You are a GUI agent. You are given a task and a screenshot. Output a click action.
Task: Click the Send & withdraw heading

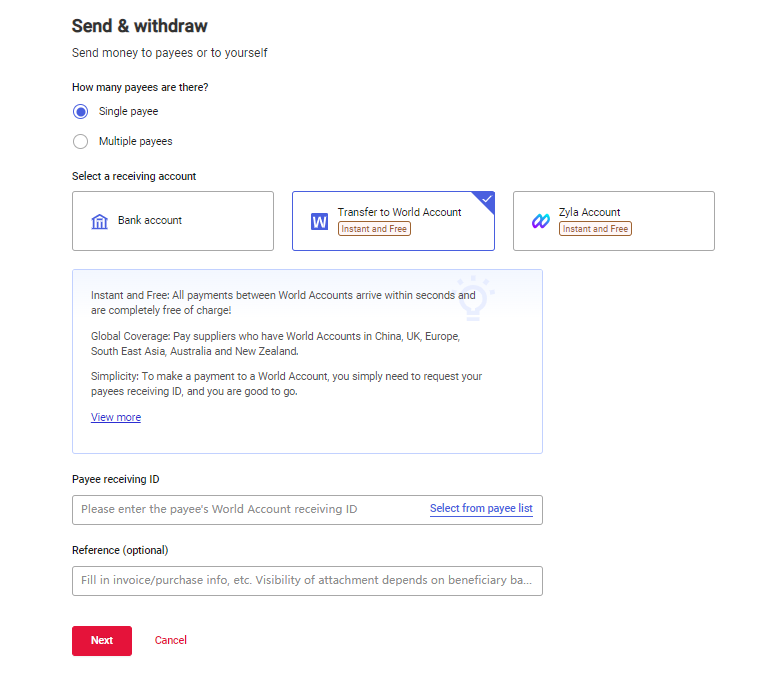(x=140, y=26)
